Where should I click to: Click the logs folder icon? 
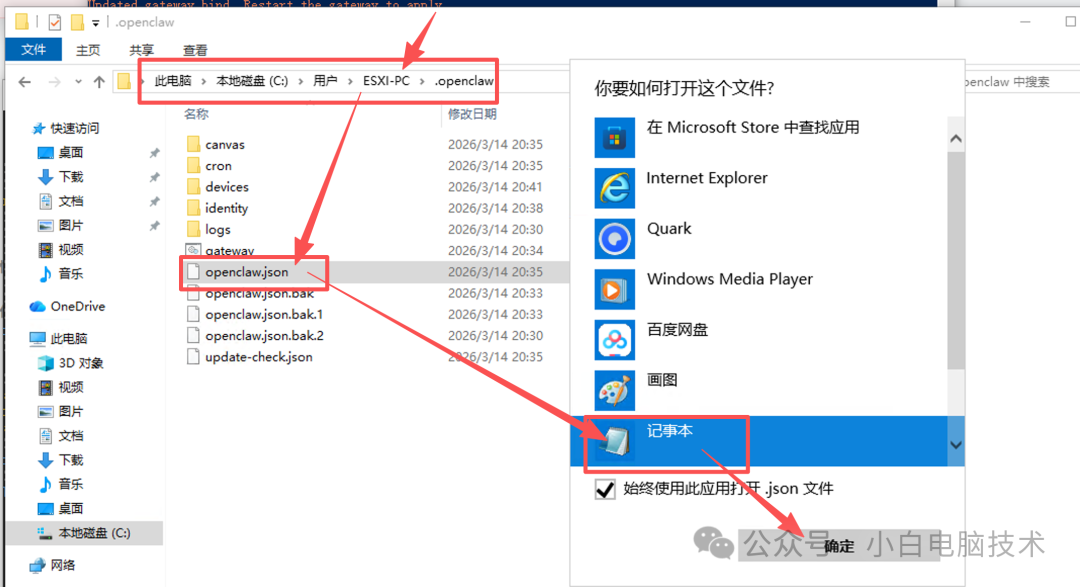(x=194, y=229)
